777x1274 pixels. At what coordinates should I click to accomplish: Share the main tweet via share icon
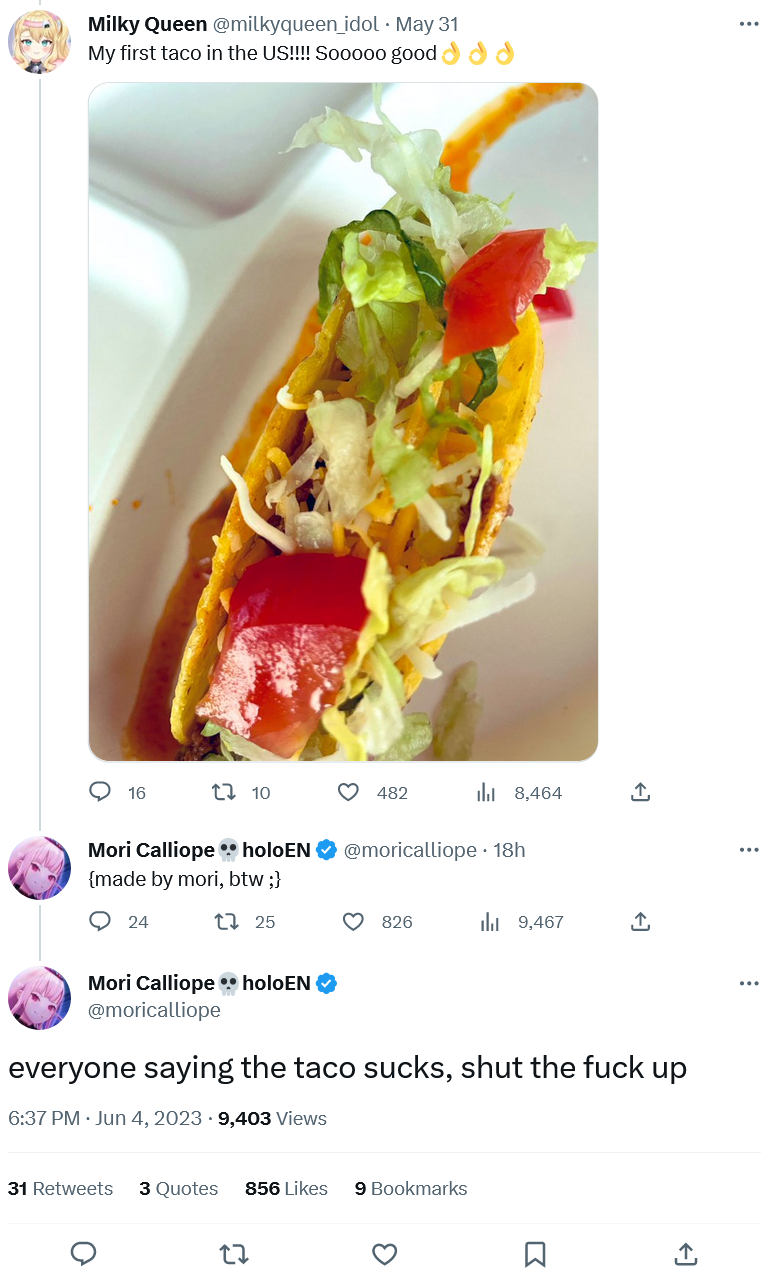(685, 1254)
